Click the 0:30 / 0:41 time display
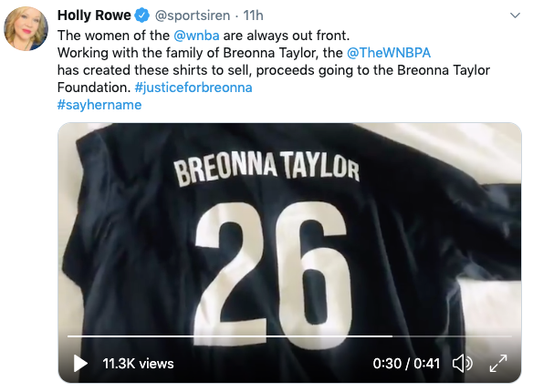533x392 pixels. click(x=406, y=364)
